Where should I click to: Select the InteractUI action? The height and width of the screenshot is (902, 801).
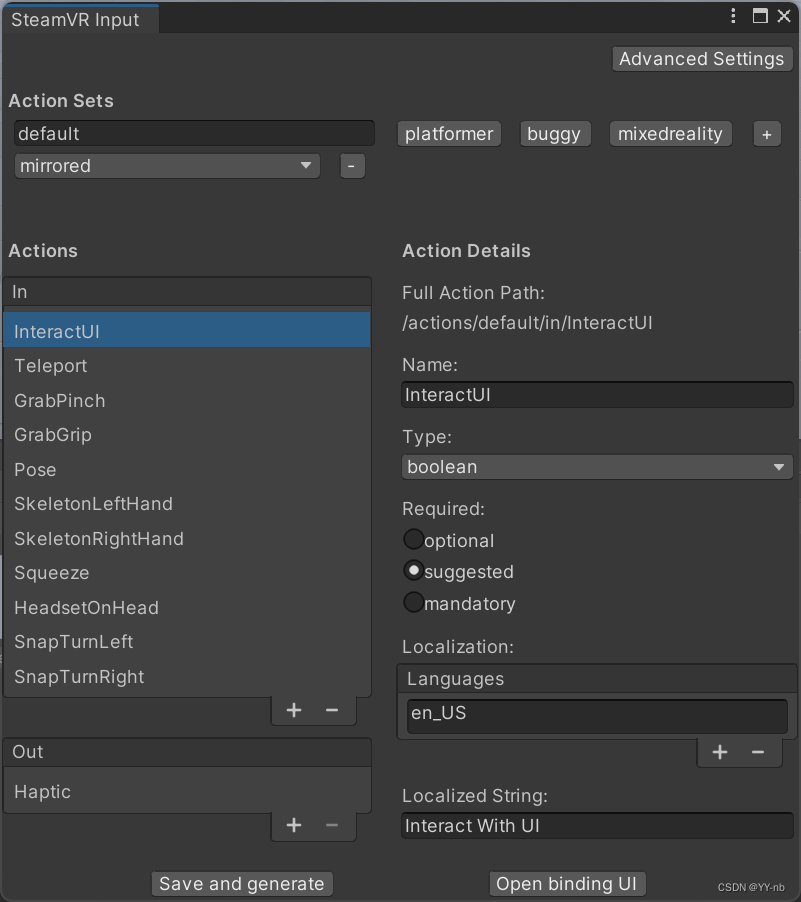pos(186,330)
